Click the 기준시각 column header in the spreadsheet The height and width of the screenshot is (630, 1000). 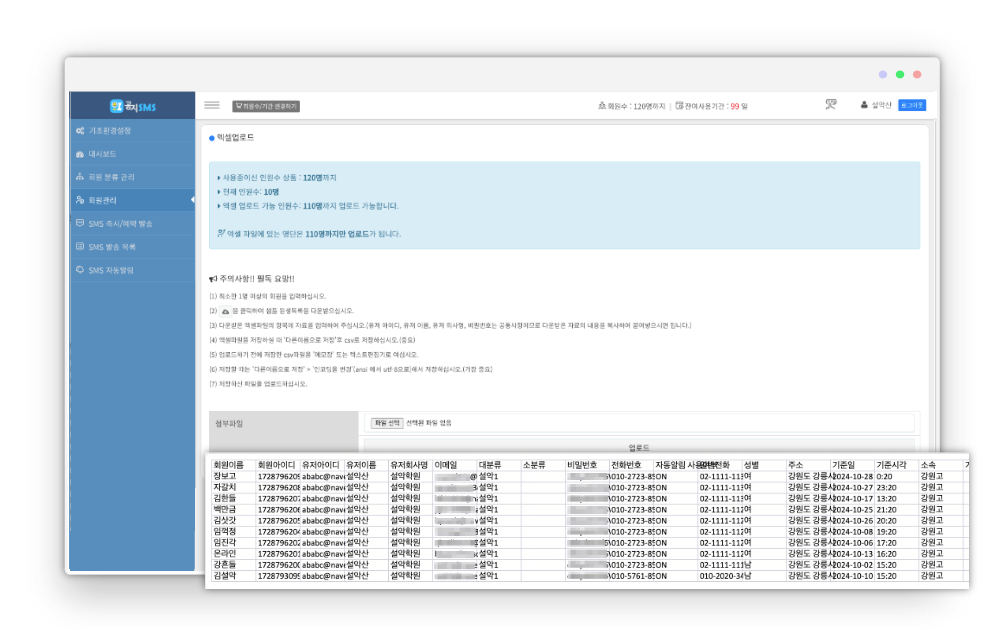click(891, 465)
